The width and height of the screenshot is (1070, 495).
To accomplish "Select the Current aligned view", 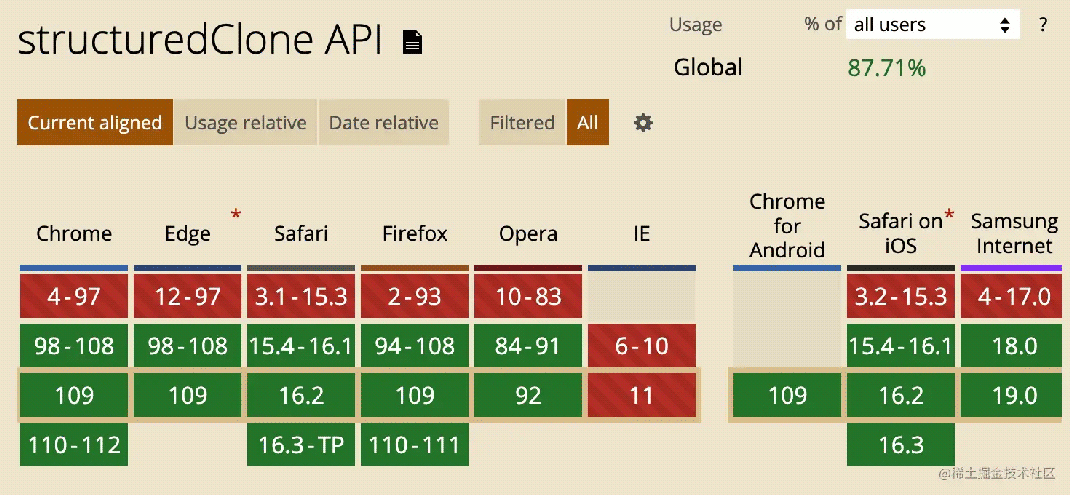I will pyautogui.click(x=95, y=123).
